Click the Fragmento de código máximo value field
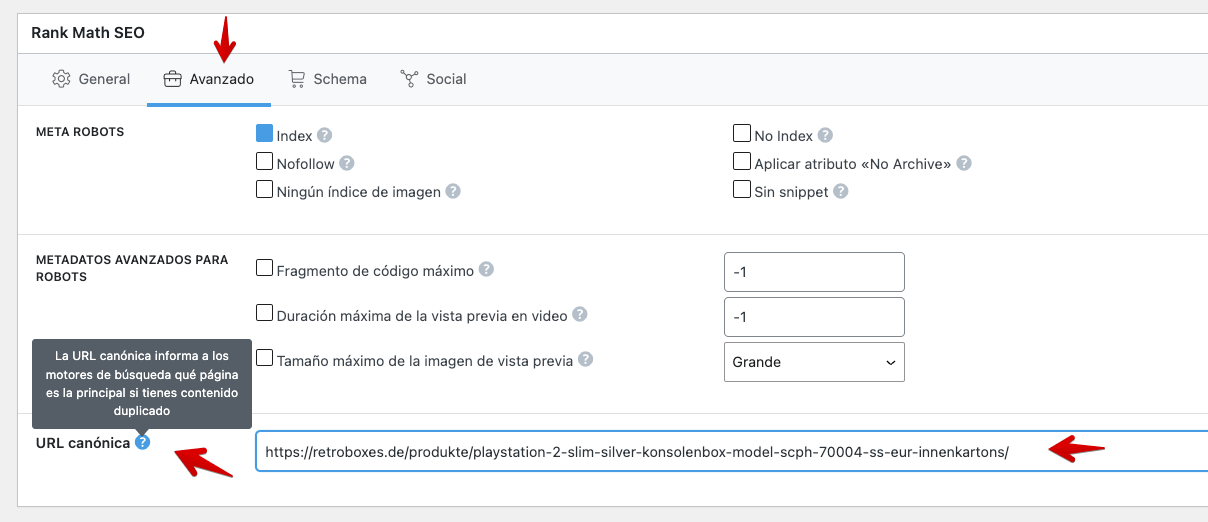Screen dimensions: 1208x522 [814, 272]
